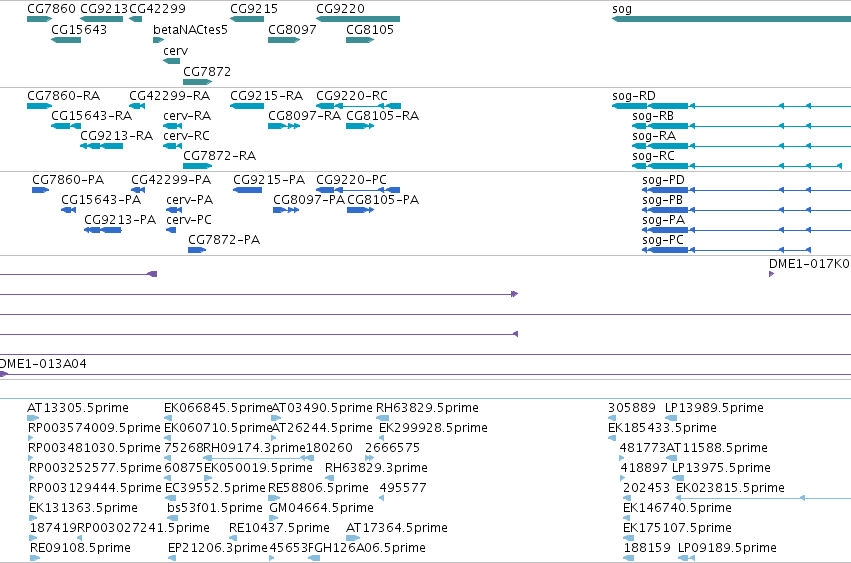Click the CG42299-RA transcript label
The height and width of the screenshot is (563, 851).
(x=169, y=96)
